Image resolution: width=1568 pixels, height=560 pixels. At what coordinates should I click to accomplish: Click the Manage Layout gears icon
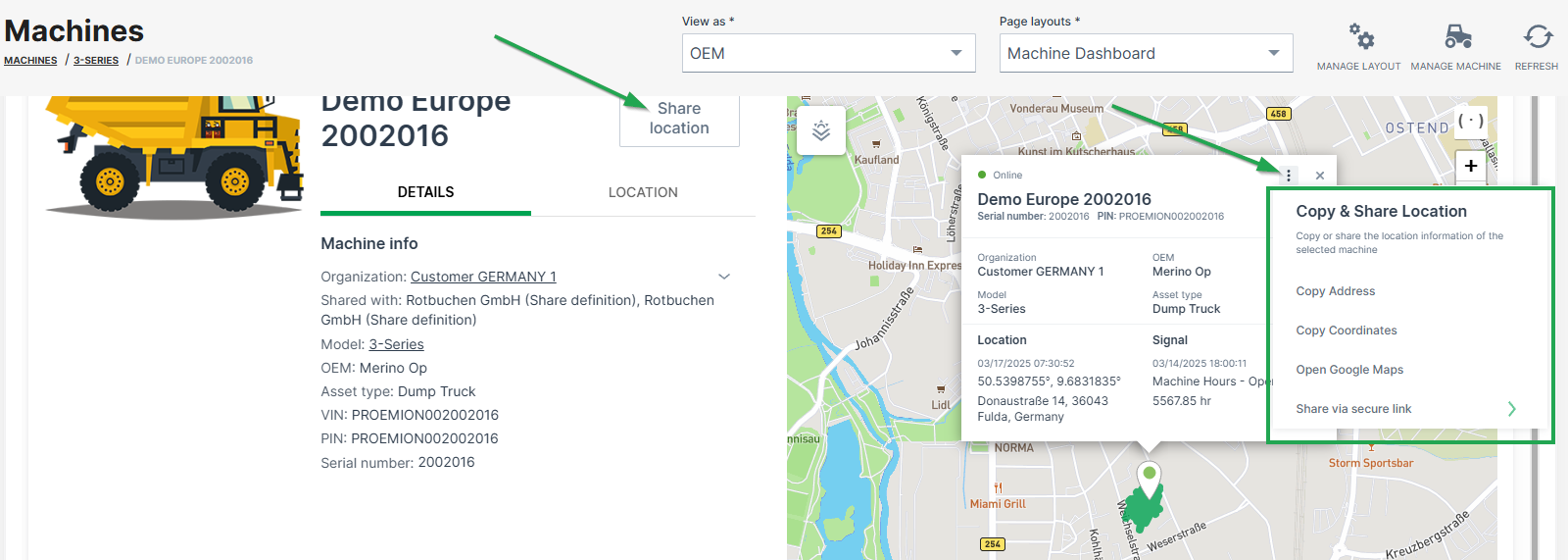(1359, 38)
